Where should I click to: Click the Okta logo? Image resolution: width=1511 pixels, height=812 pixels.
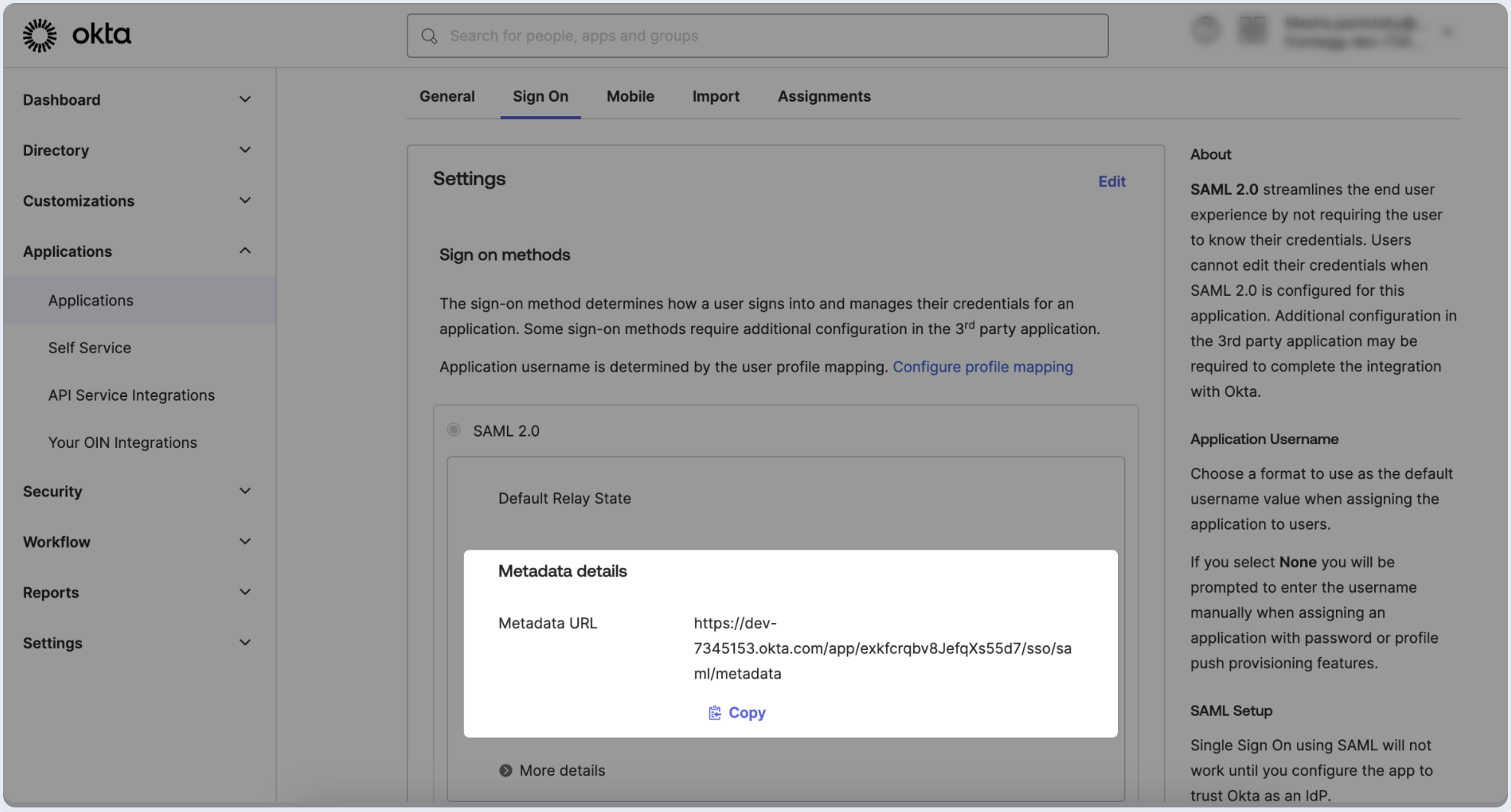click(76, 35)
